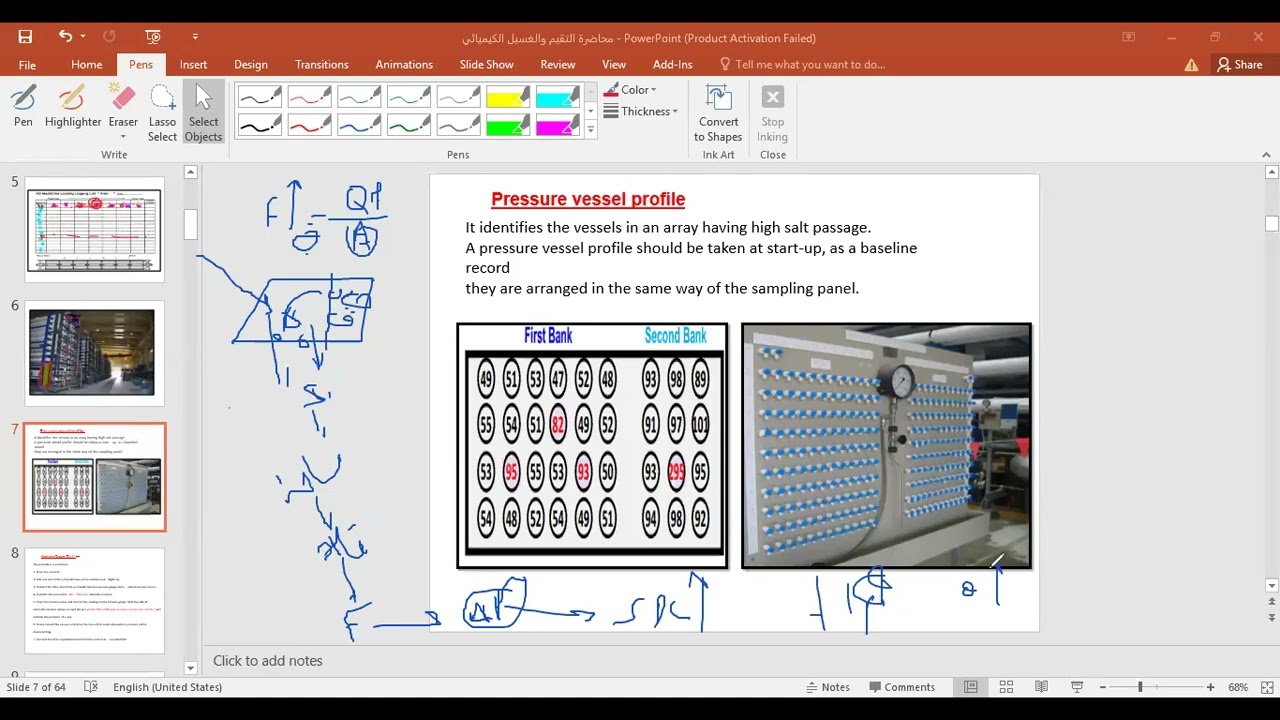This screenshot has width=1280, height=720.
Task: Click the Tell me what you want field
Action: [x=802, y=64]
